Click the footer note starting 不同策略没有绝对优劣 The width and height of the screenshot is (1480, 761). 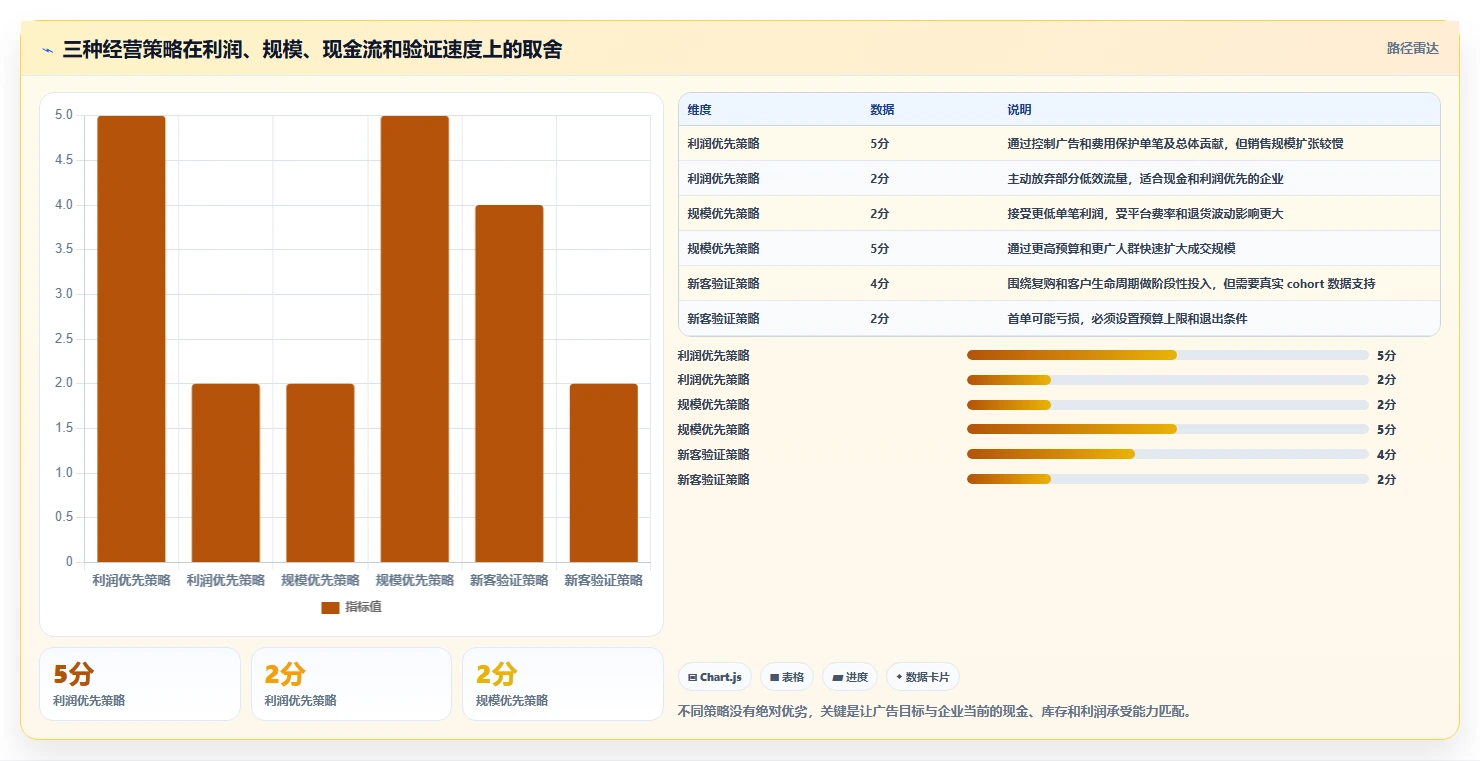935,712
